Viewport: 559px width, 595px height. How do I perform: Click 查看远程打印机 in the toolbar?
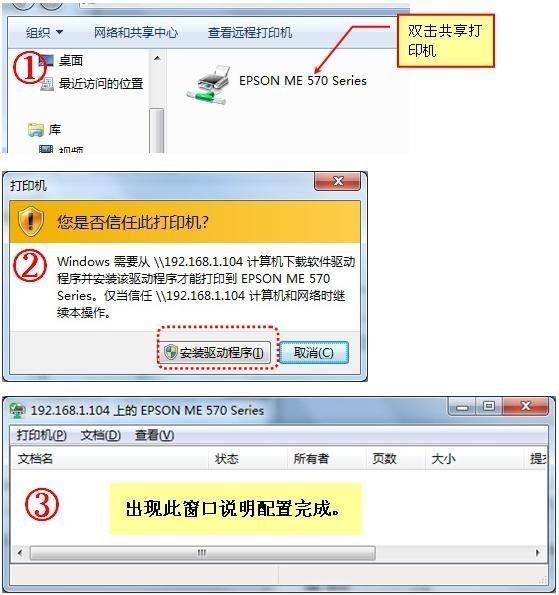[x=250, y=33]
